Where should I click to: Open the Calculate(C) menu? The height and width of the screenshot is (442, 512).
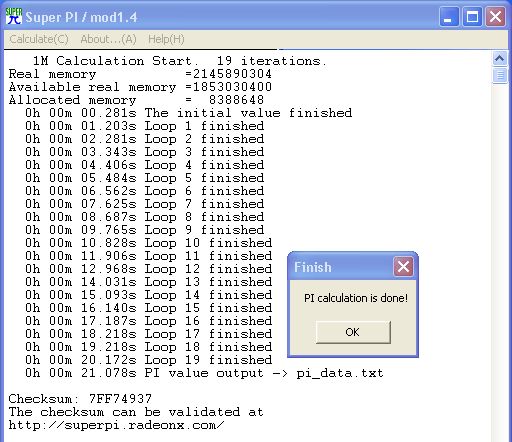39,39
